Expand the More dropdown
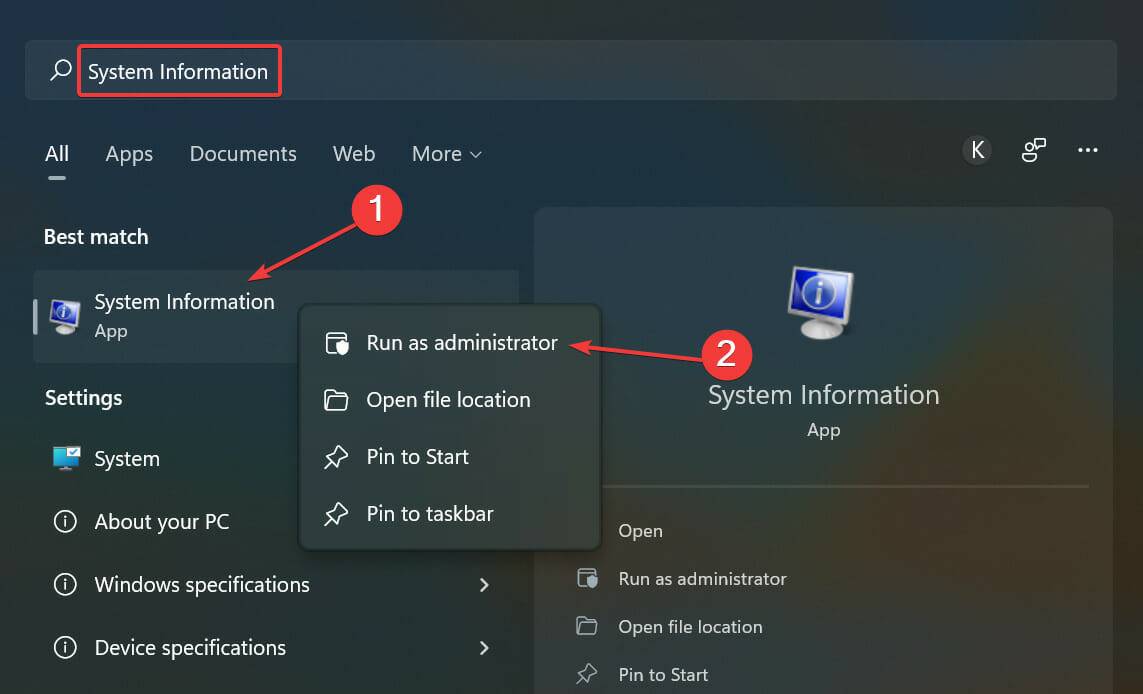Viewport: 1143px width, 694px height. coord(446,154)
